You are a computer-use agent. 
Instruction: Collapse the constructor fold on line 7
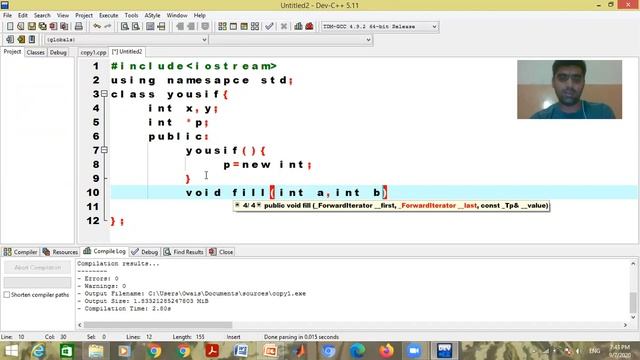pyautogui.click(x=104, y=150)
